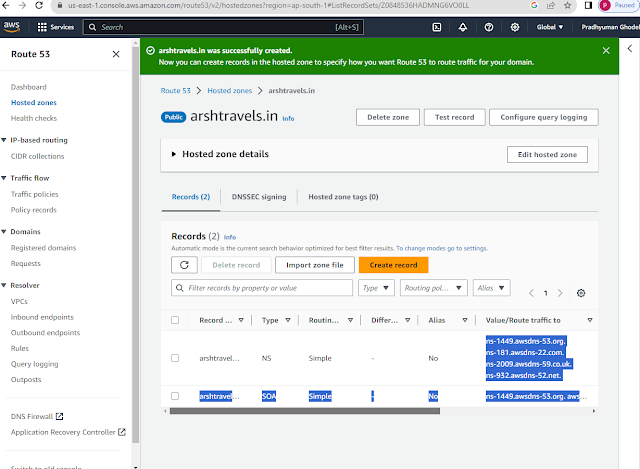Image resolution: width=640 pixels, height=469 pixels.
Task: Open the notifications bell
Action: pyautogui.click(x=462, y=27)
